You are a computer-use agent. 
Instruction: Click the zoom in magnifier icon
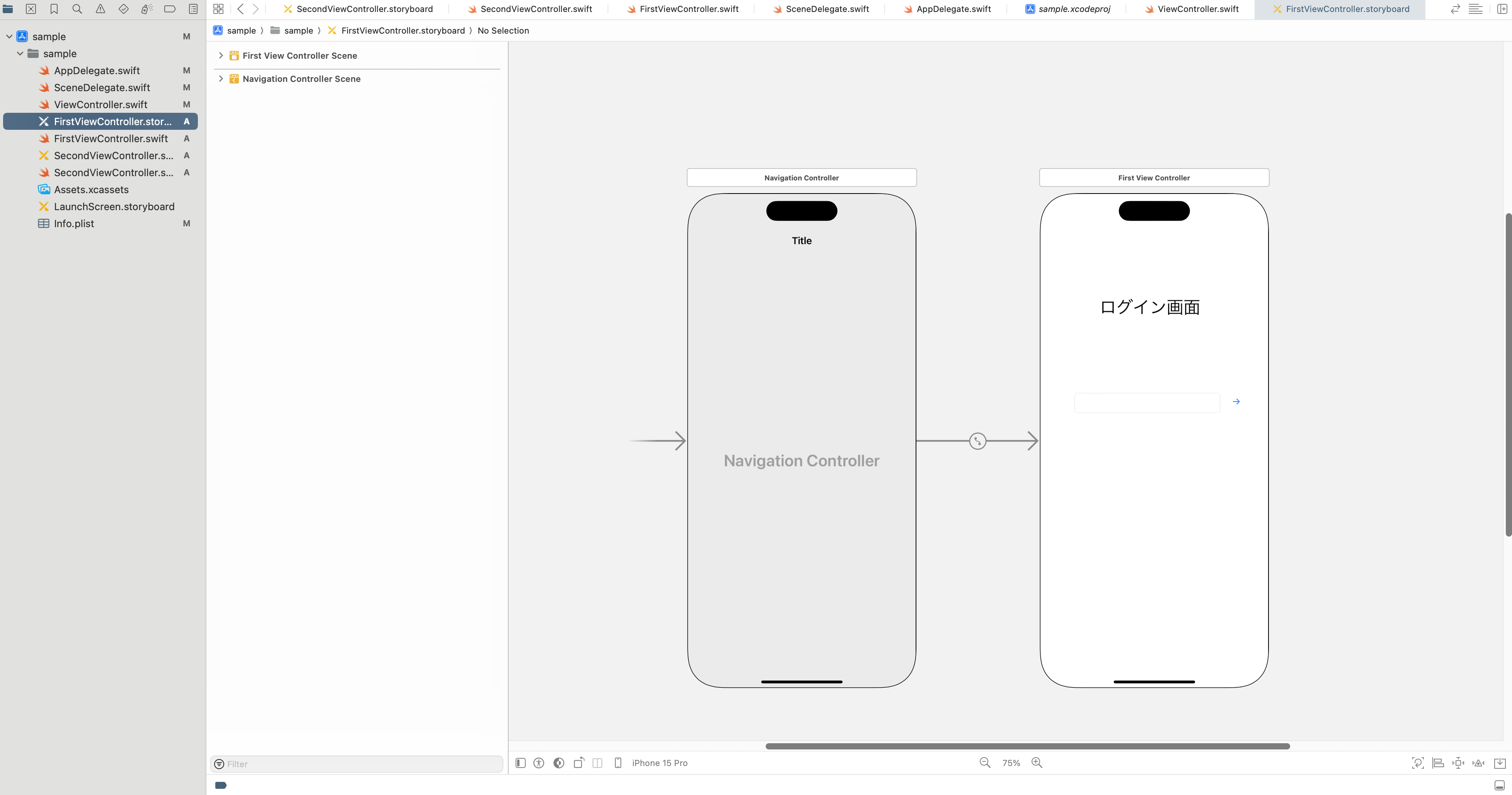[x=1037, y=763]
